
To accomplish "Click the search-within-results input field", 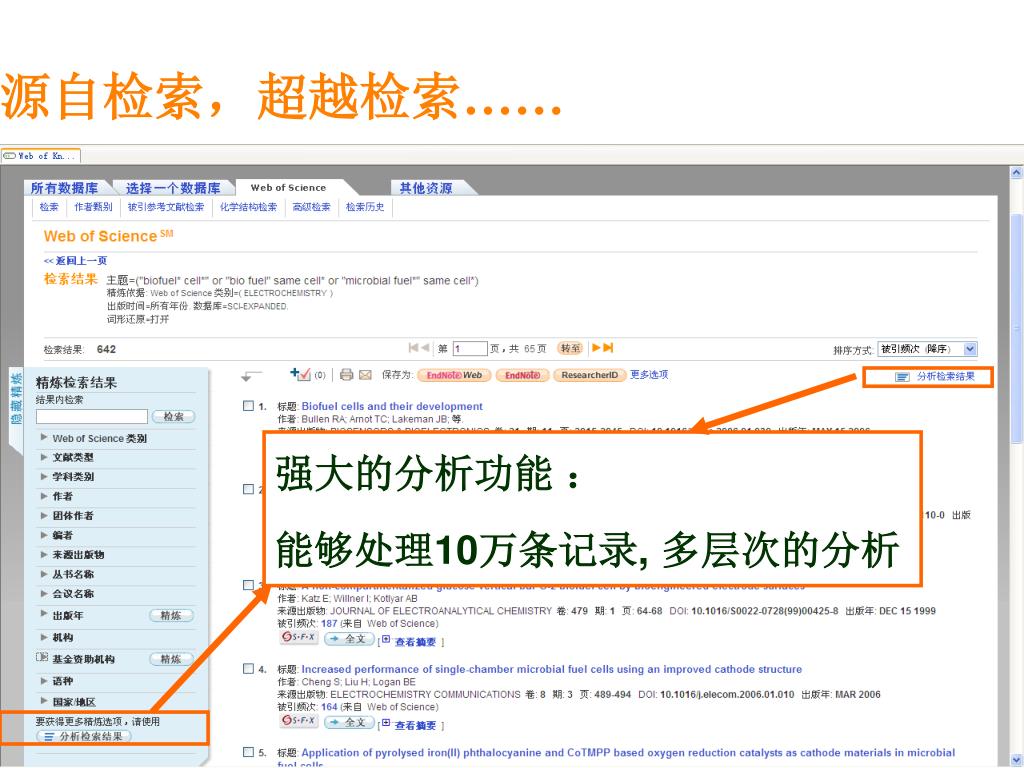I will (92, 417).
